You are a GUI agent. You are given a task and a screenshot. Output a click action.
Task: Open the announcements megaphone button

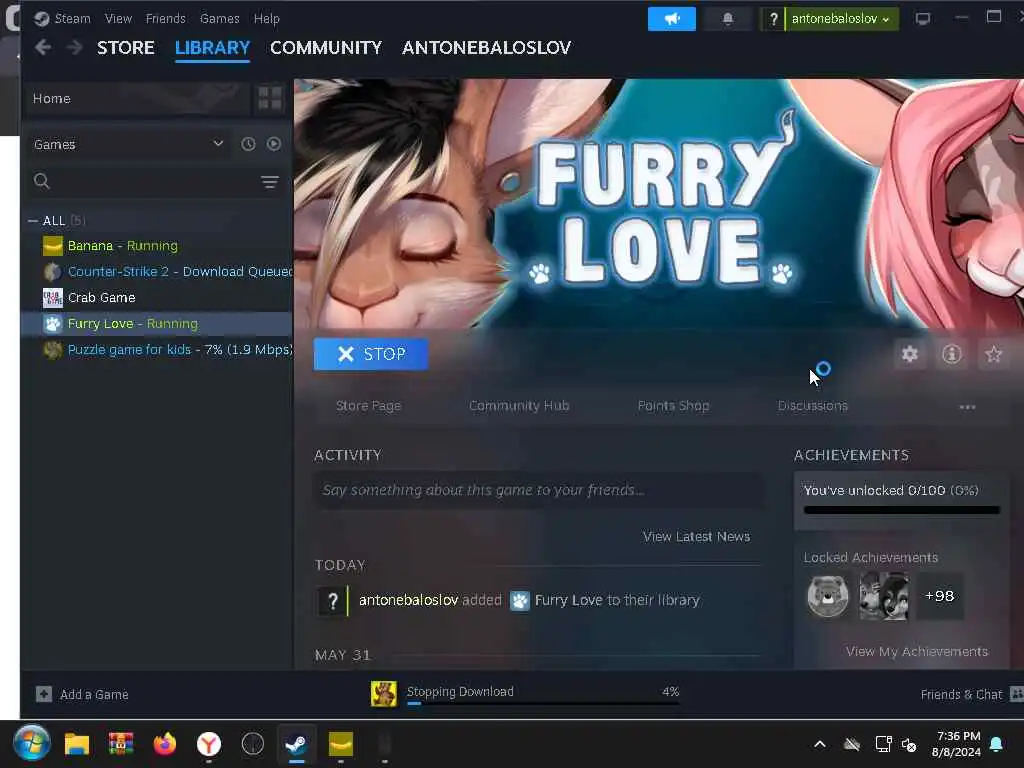click(x=671, y=19)
